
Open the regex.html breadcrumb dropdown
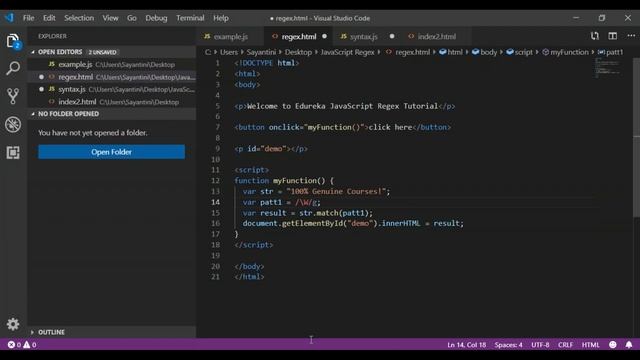408,52
